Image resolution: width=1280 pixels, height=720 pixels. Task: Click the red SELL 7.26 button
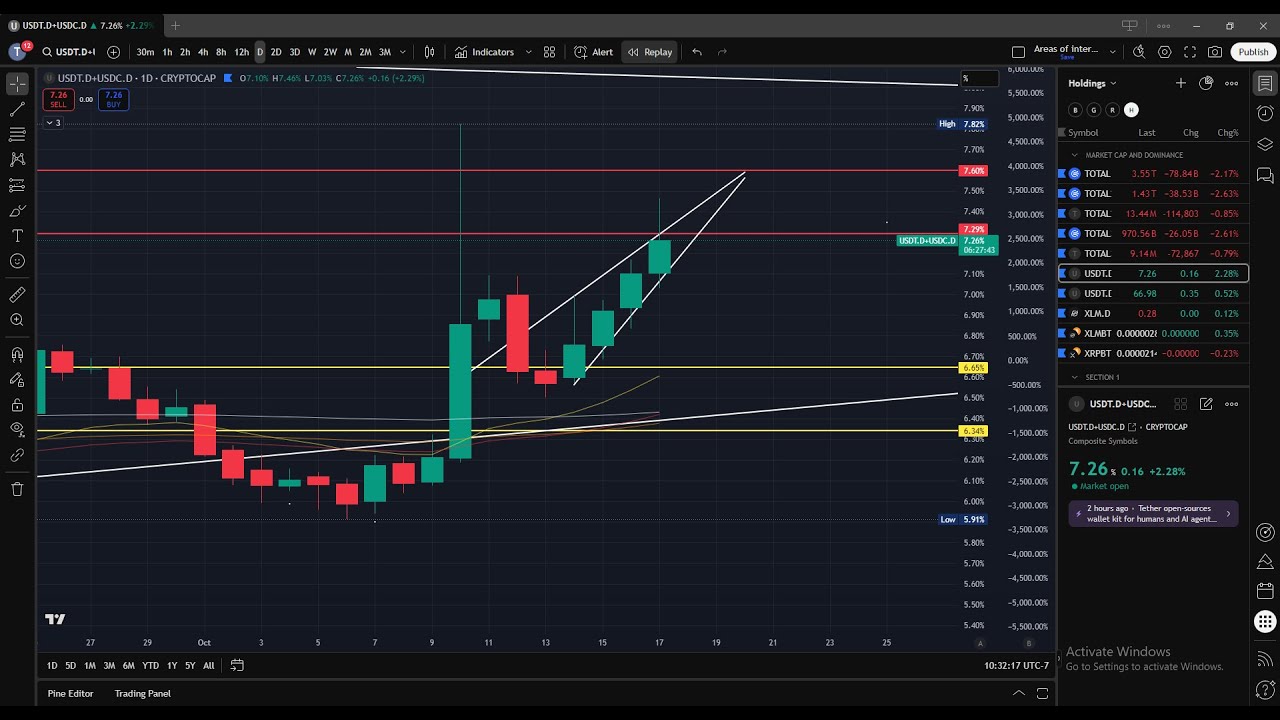tap(58, 99)
